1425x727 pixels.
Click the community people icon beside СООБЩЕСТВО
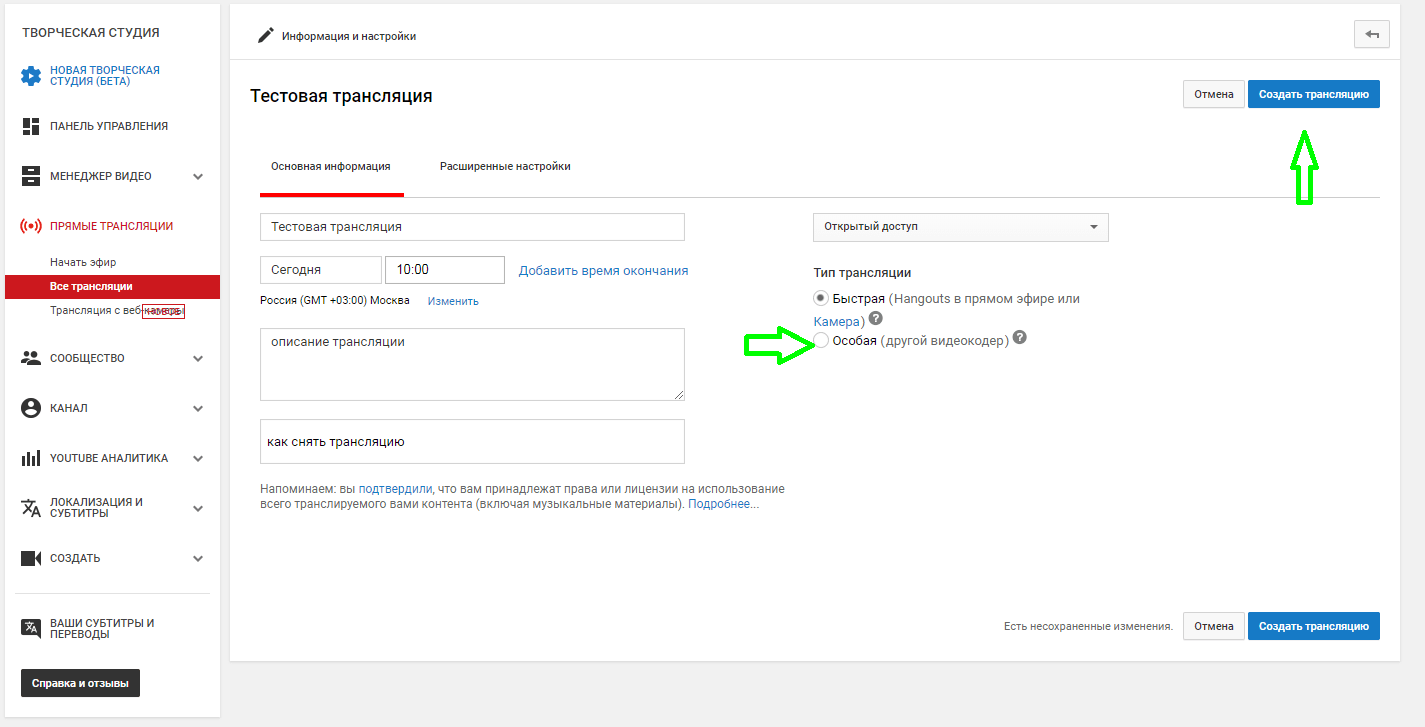31,358
